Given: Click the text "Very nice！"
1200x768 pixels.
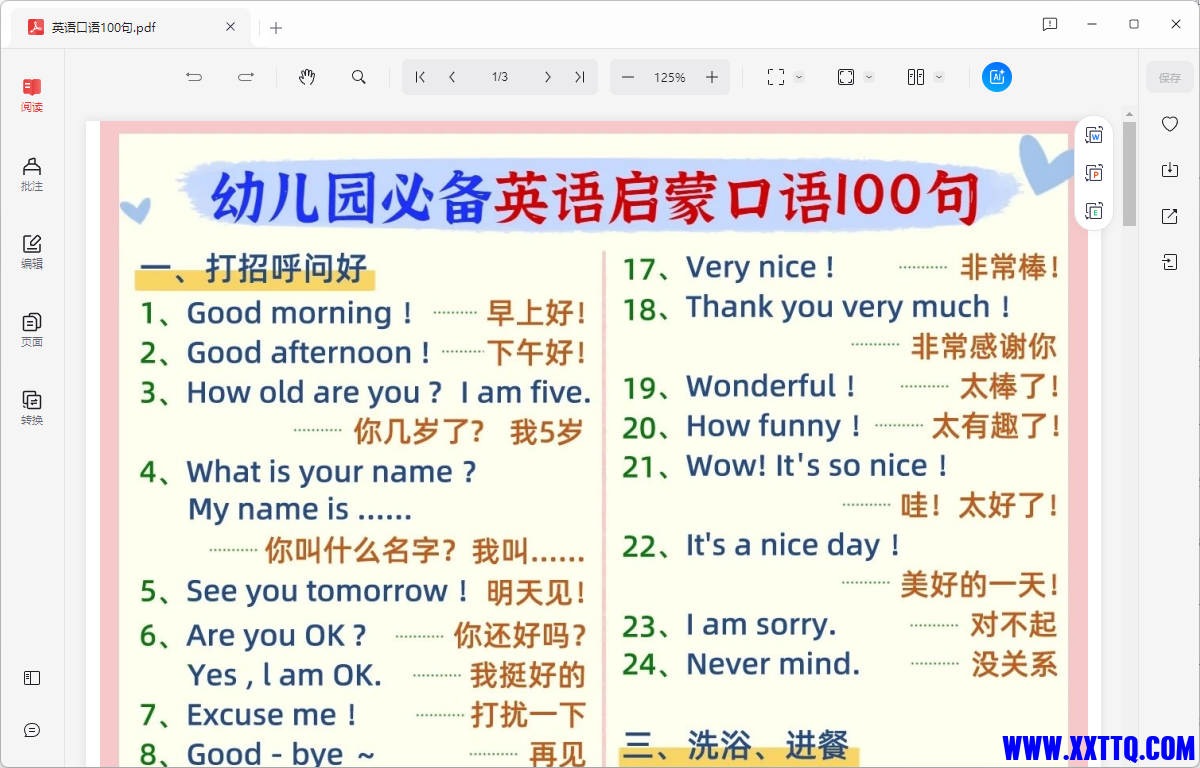Looking at the screenshot, I should pyautogui.click(x=761, y=267).
